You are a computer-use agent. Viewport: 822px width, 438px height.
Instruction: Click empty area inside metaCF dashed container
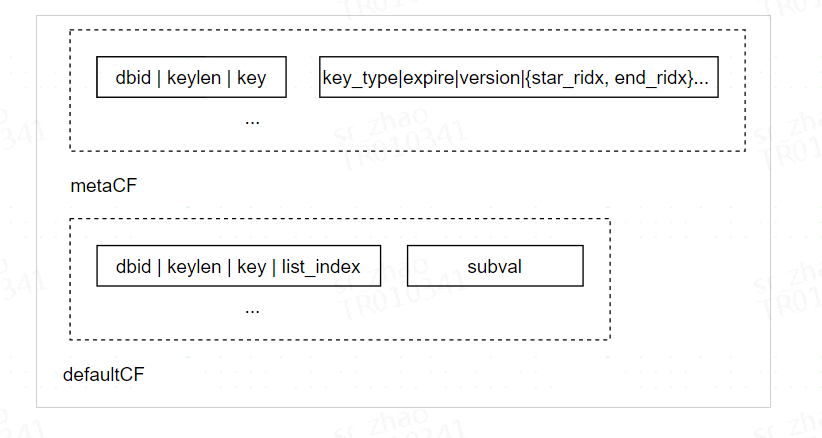click(x=472, y=126)
